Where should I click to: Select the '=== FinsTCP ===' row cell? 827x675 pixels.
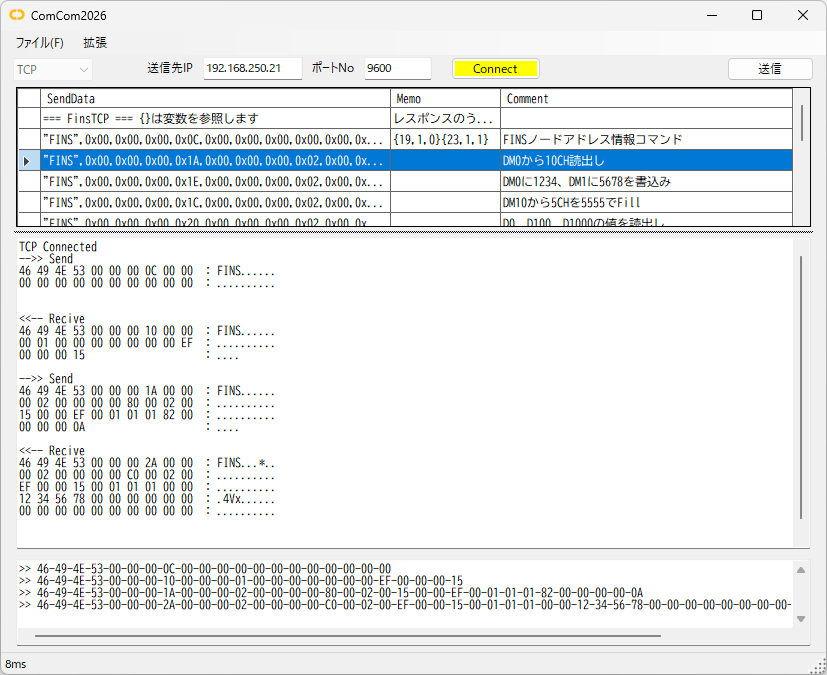215,119
